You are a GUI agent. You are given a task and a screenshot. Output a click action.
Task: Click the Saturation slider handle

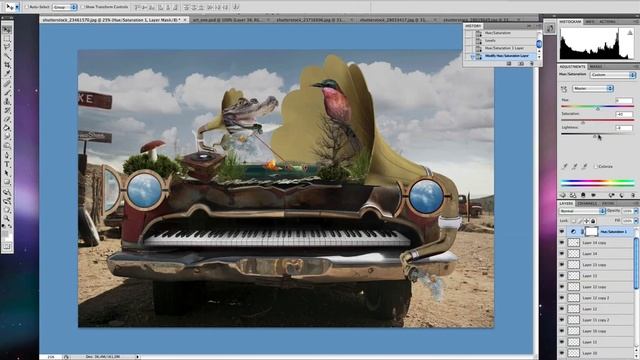coord(583,122)
